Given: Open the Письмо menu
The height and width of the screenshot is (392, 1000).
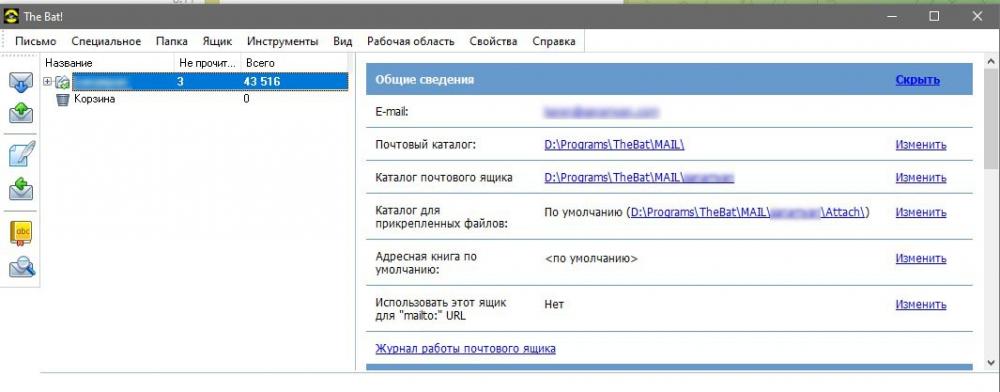Looking at the screenshot, I should (x=36, y=41).
